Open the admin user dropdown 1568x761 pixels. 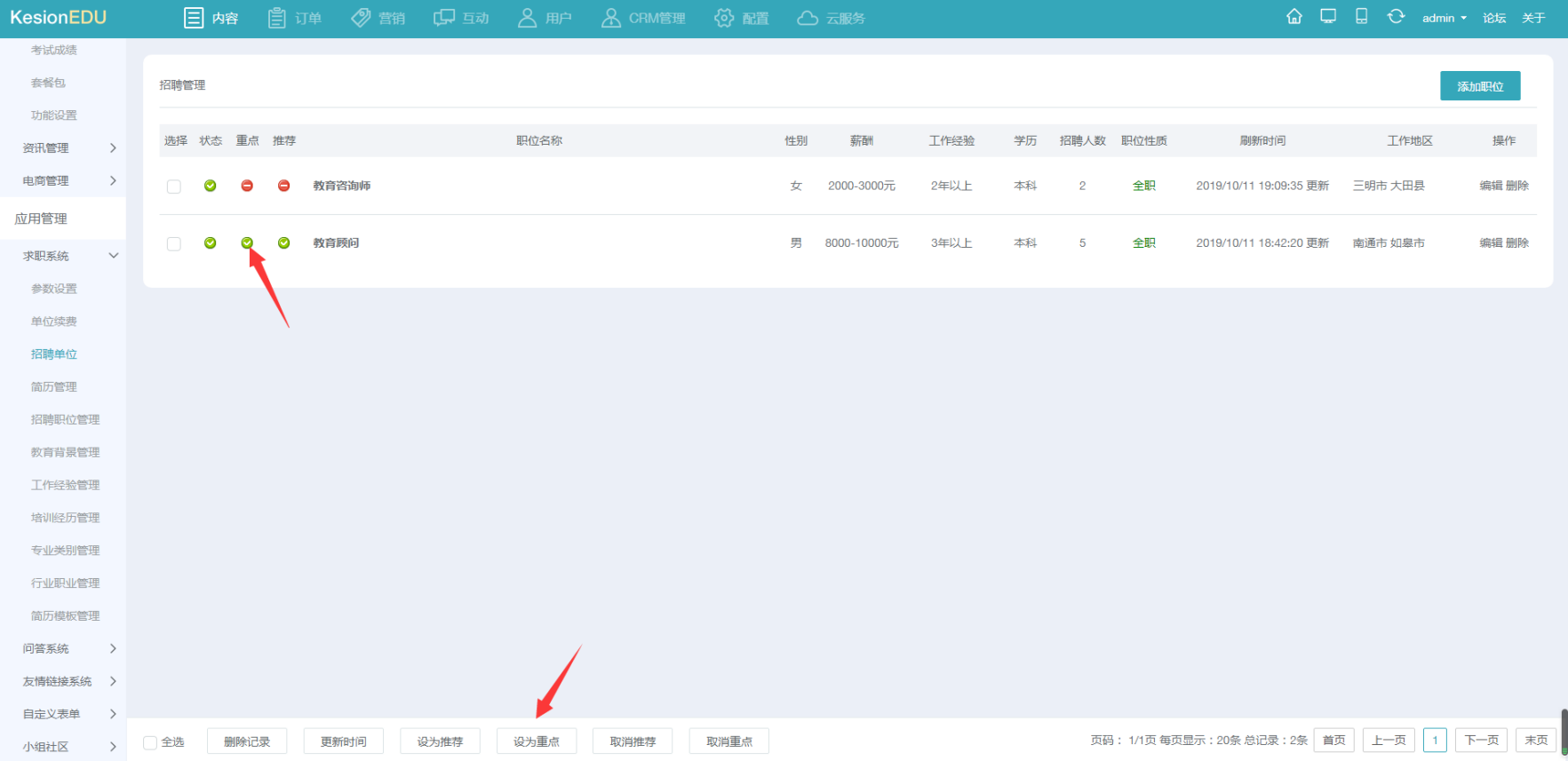(1444, 18)
